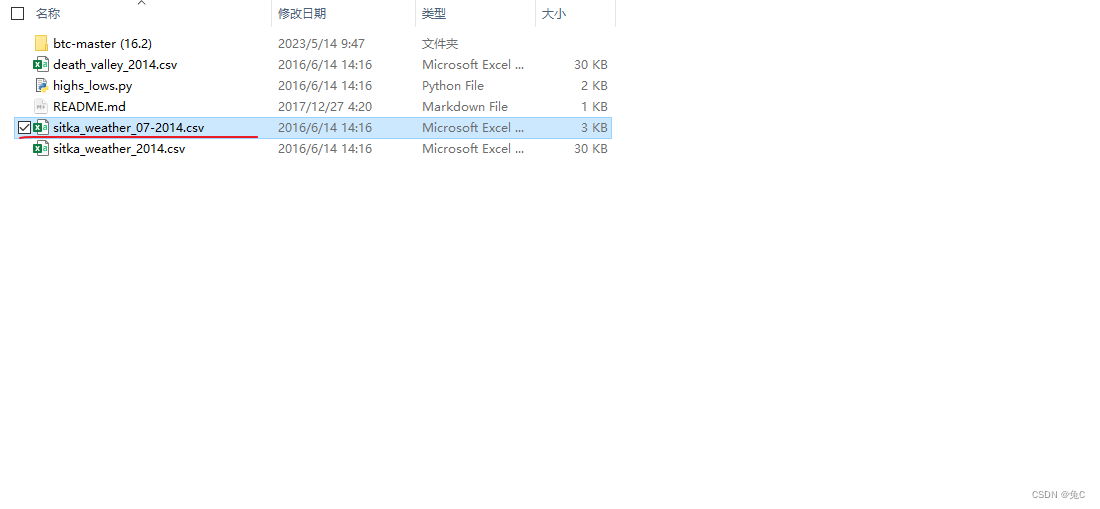Click the modified date of highs_lows.py

(325, 86)
